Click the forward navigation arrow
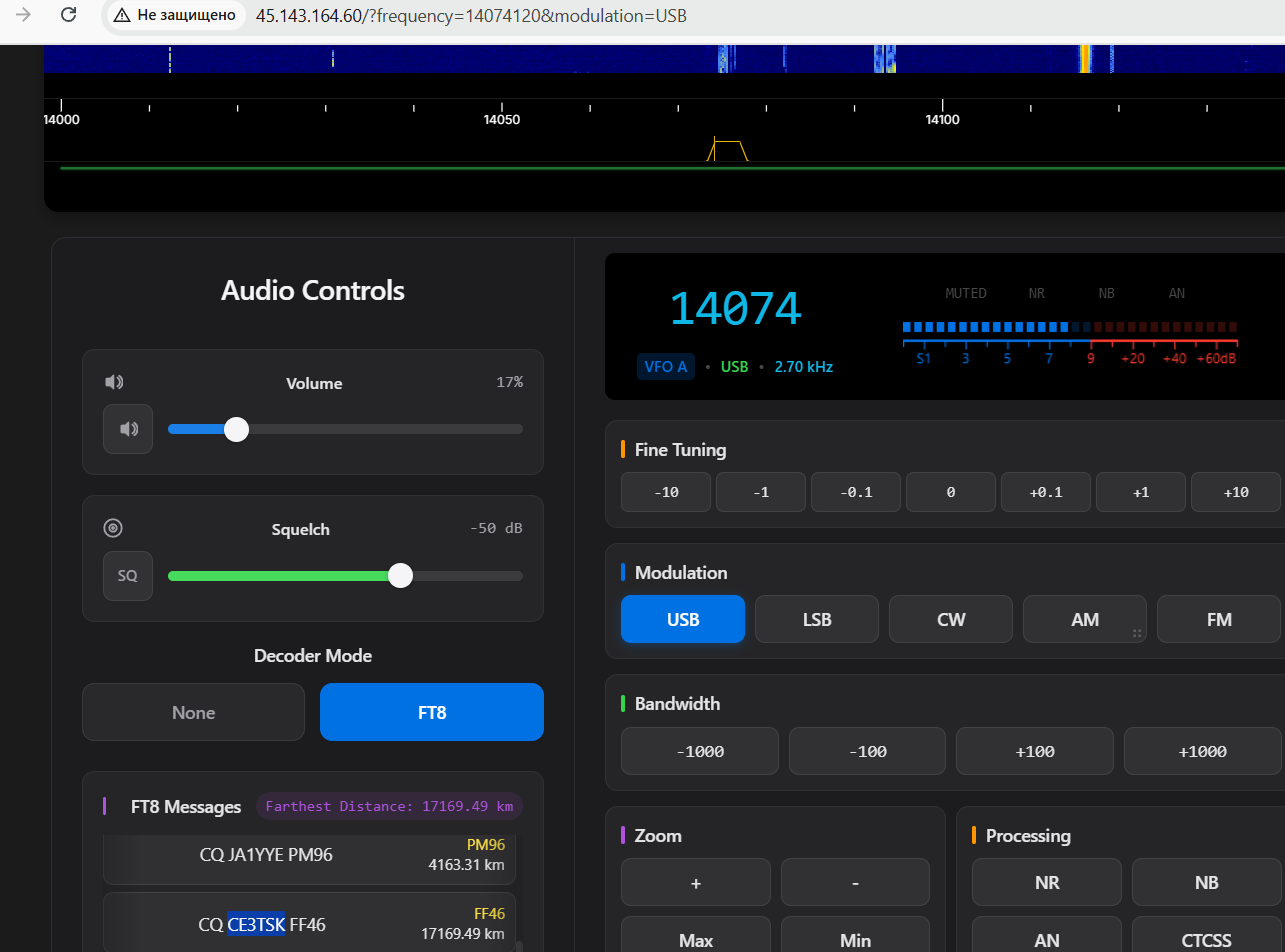The height and width of the screenshot is (952, 1285). 22,15
